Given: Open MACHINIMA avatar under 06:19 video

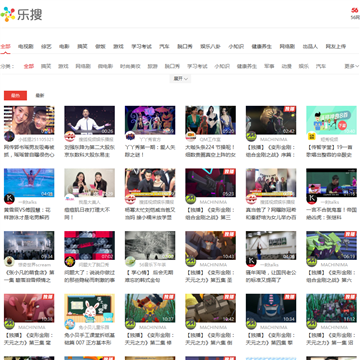Looking at the screenshot, I should [312, 262].
